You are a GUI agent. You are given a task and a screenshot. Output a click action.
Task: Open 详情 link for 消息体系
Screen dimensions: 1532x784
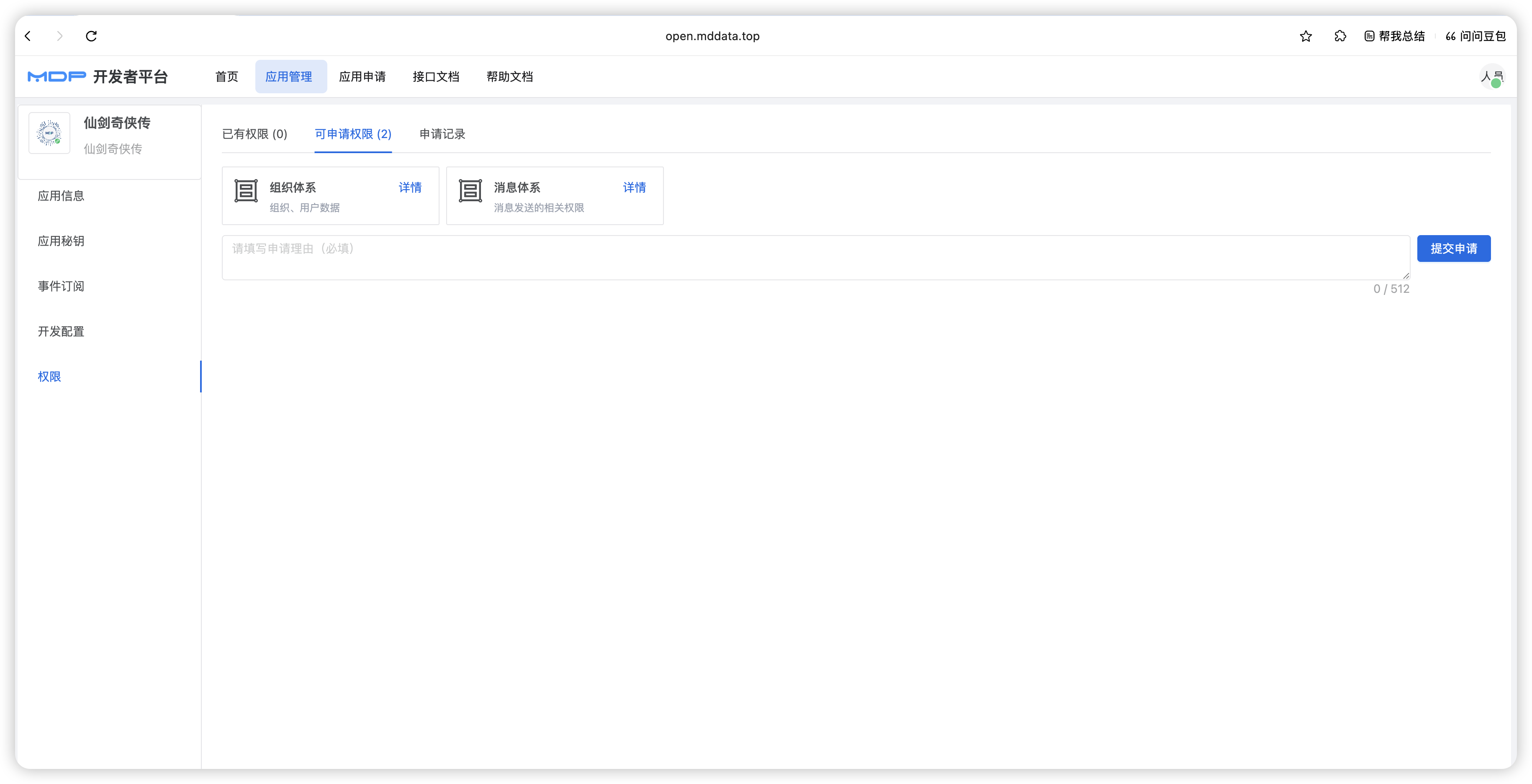click(634, 187)
